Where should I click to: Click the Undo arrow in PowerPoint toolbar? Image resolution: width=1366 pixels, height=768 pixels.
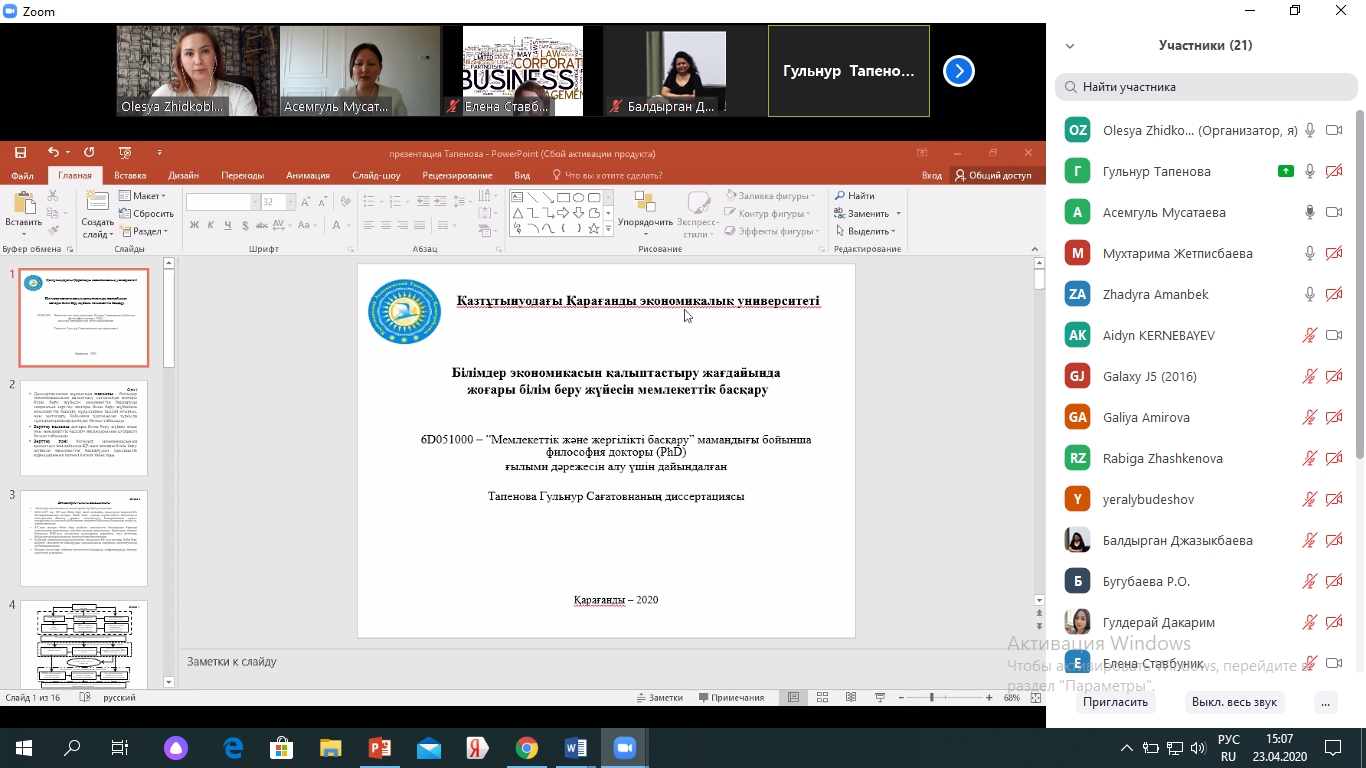point(53,153)
